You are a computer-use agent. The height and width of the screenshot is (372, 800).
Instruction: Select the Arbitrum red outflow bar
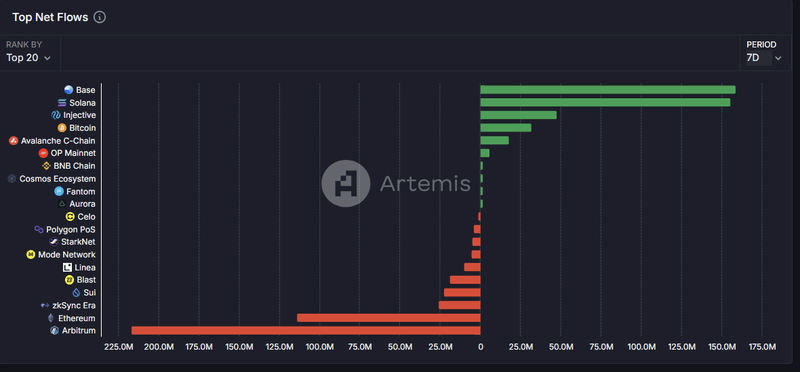(306, 331)
